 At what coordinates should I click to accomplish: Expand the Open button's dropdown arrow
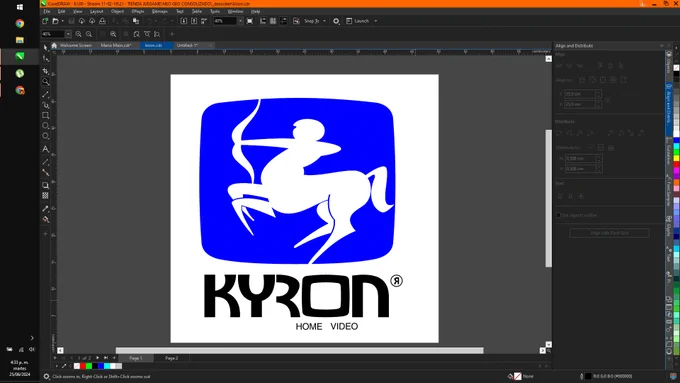point(62,21)
